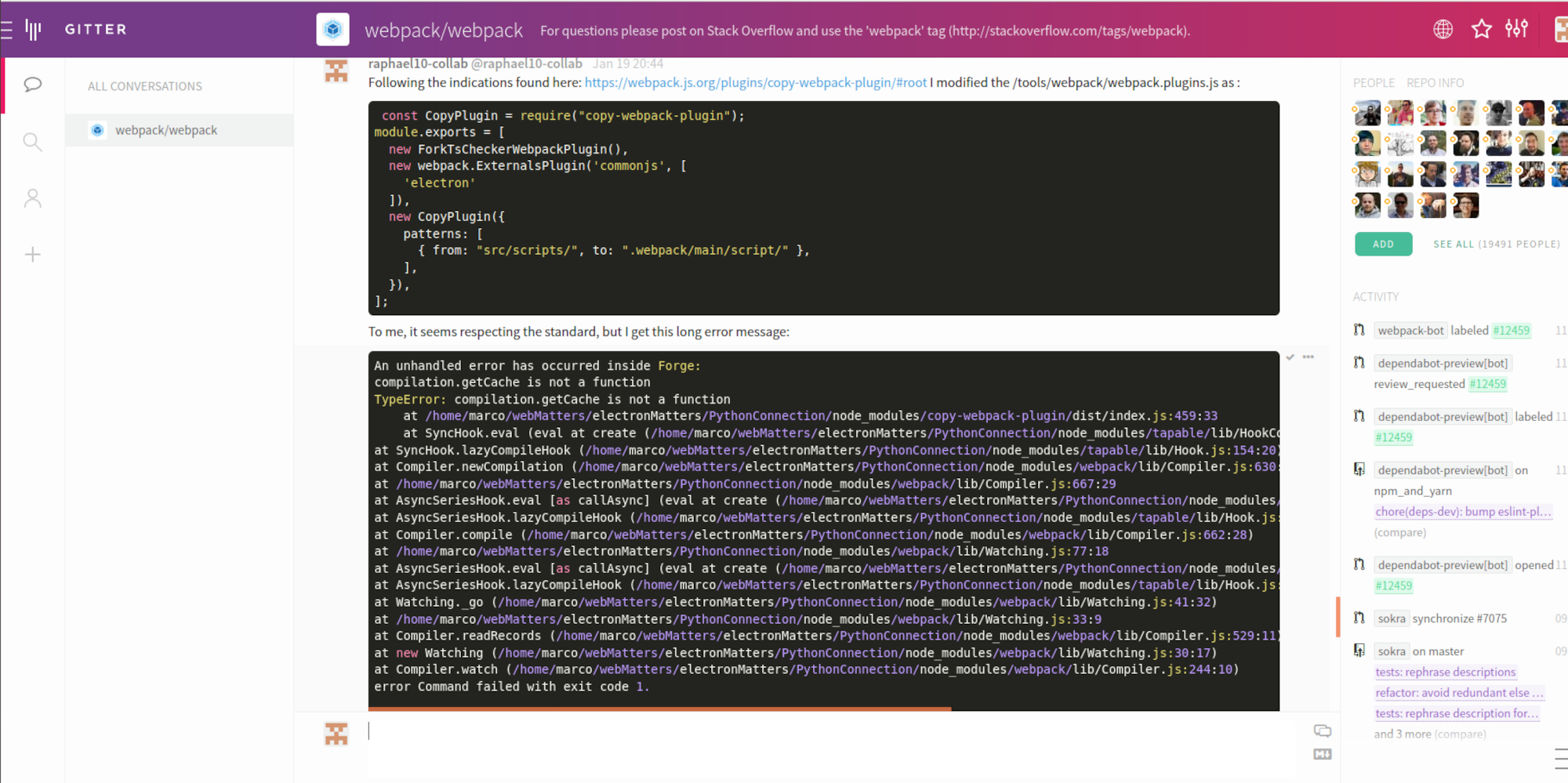Favorite the room with the star icon
1568x783 pixels.
[x=1481, y=29]
